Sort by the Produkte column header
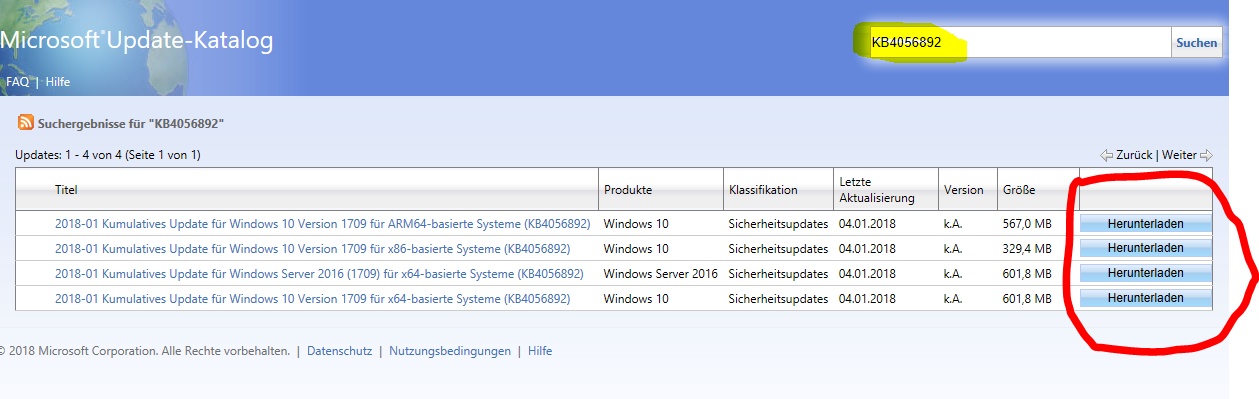This screenshot has height=399, width=1259. [628, 189]
